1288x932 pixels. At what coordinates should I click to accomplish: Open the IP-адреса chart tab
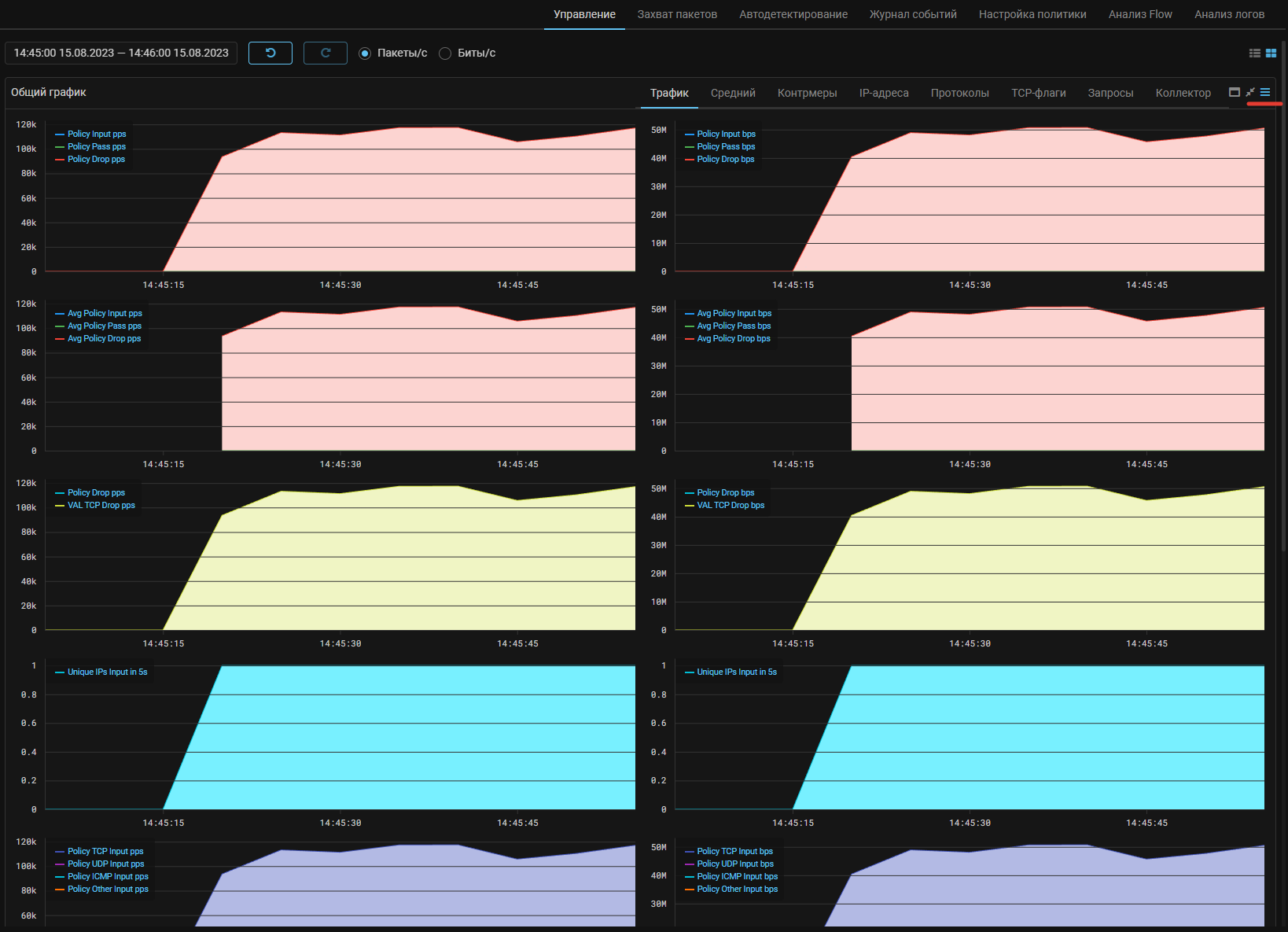pyautogui.click(x=884, y=93)
